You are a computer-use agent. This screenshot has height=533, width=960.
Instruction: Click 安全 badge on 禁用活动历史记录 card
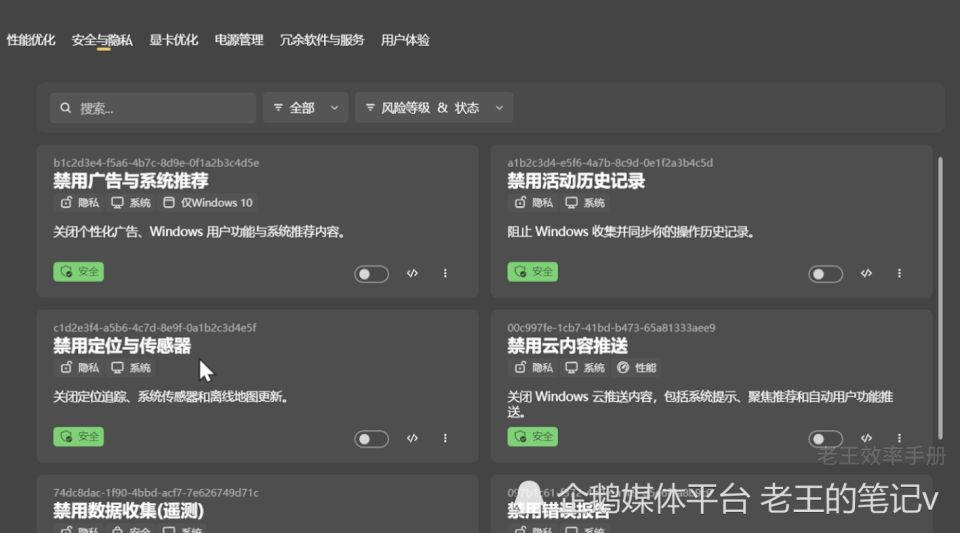pos(533,272)
